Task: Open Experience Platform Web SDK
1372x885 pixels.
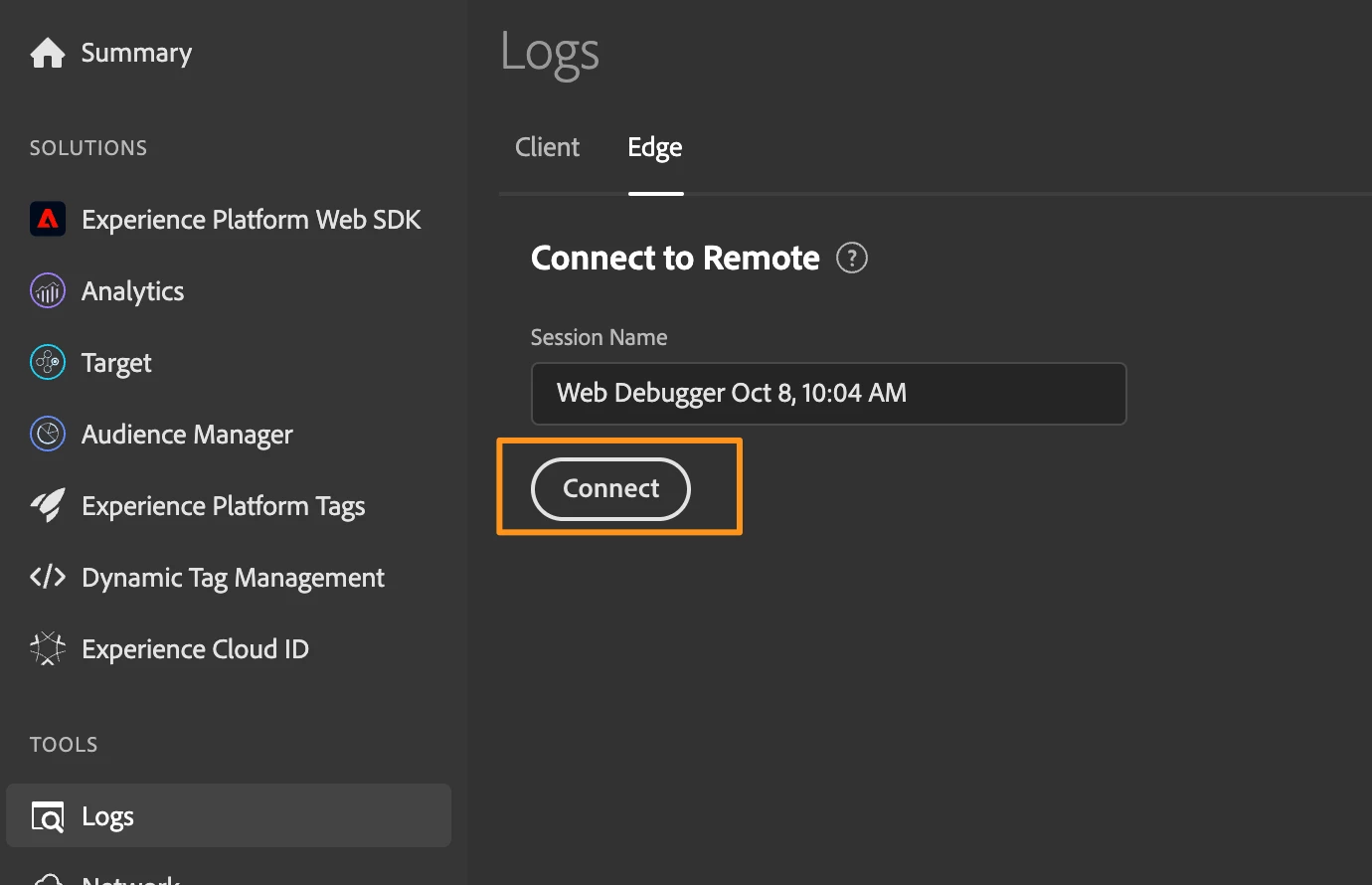Action: pyautogui.click(x=252, y=220)
